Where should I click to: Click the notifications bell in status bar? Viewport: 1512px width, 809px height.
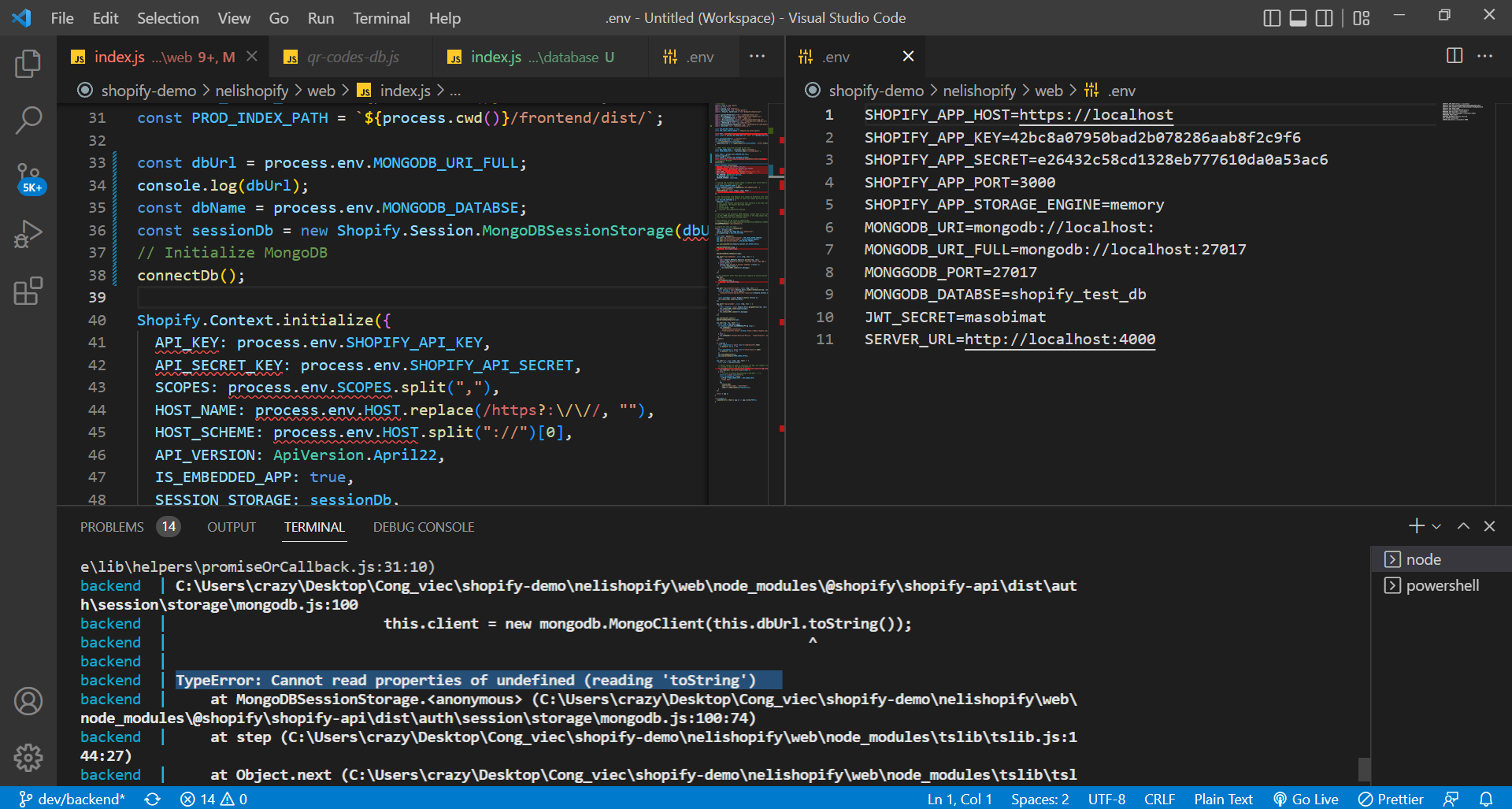[1486, 799]
